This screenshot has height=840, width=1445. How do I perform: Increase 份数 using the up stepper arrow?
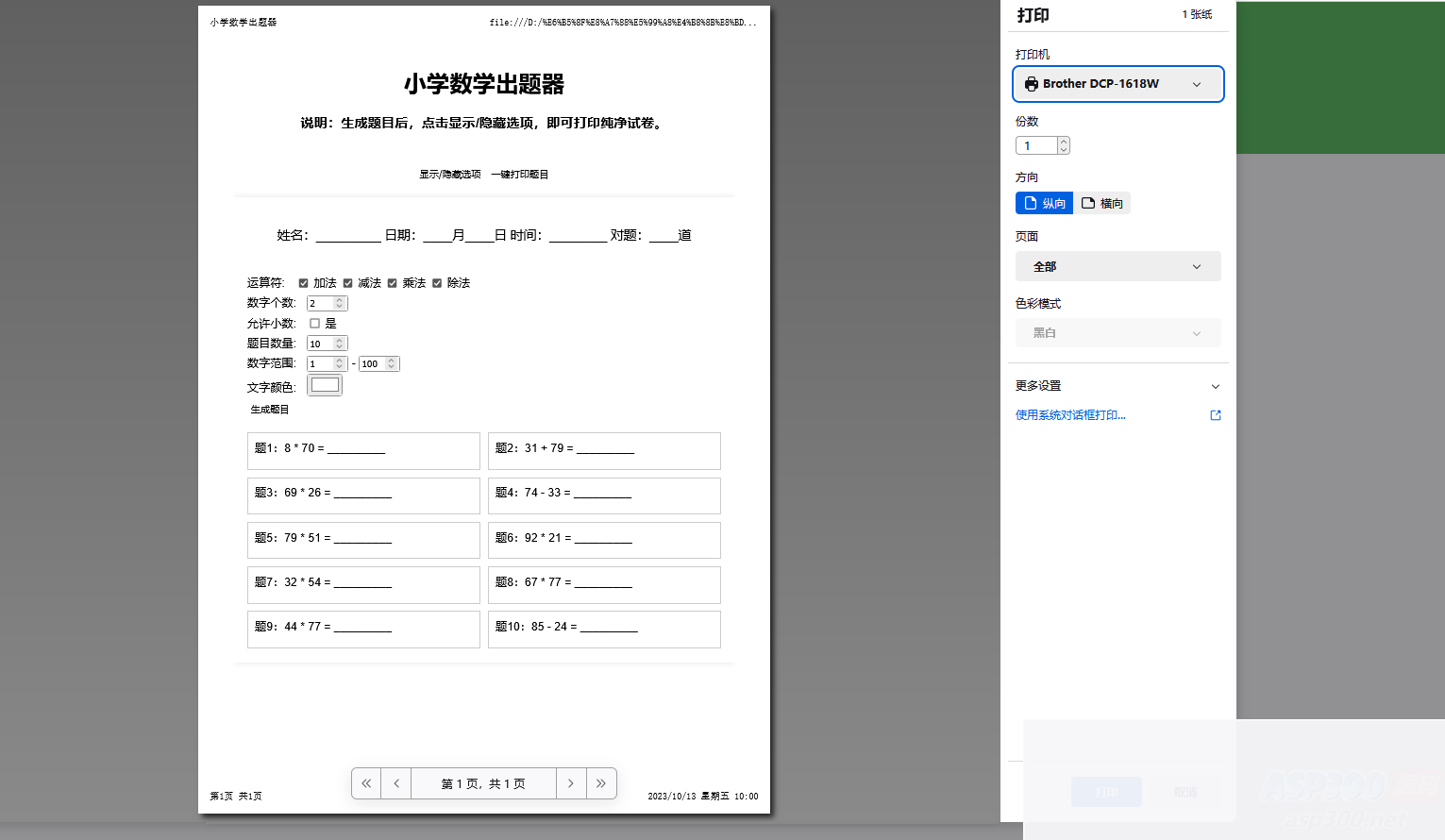tap(1064, 141)
